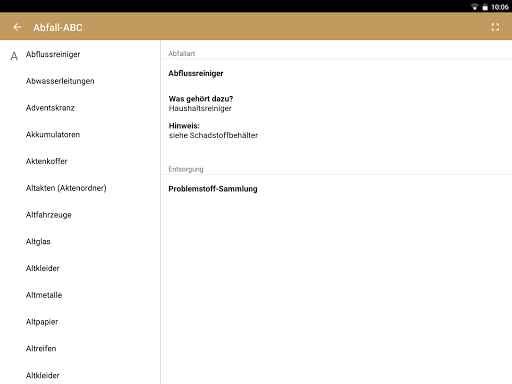Tap the battery status icon
The width and height of the screenshot is (512, 384).
tap(485, 7)
